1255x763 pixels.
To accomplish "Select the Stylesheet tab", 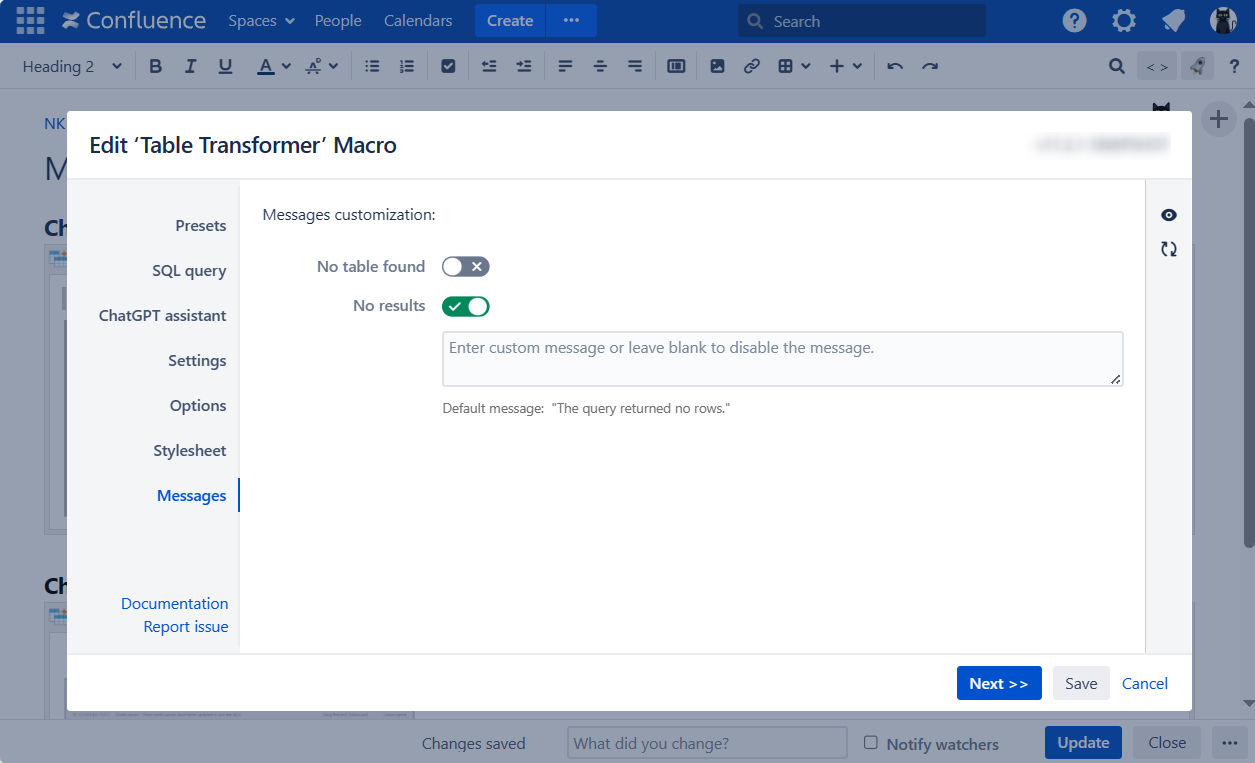I will 189,451.
